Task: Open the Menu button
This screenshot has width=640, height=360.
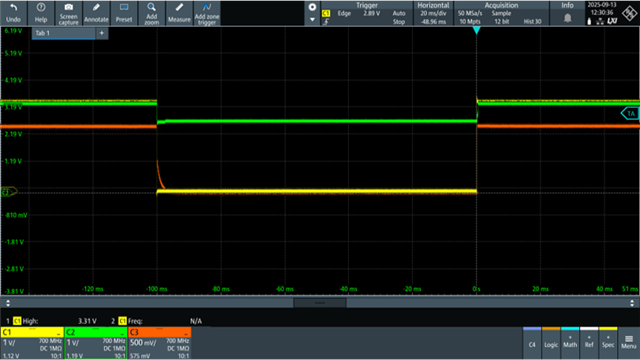Action: point(629,342)
